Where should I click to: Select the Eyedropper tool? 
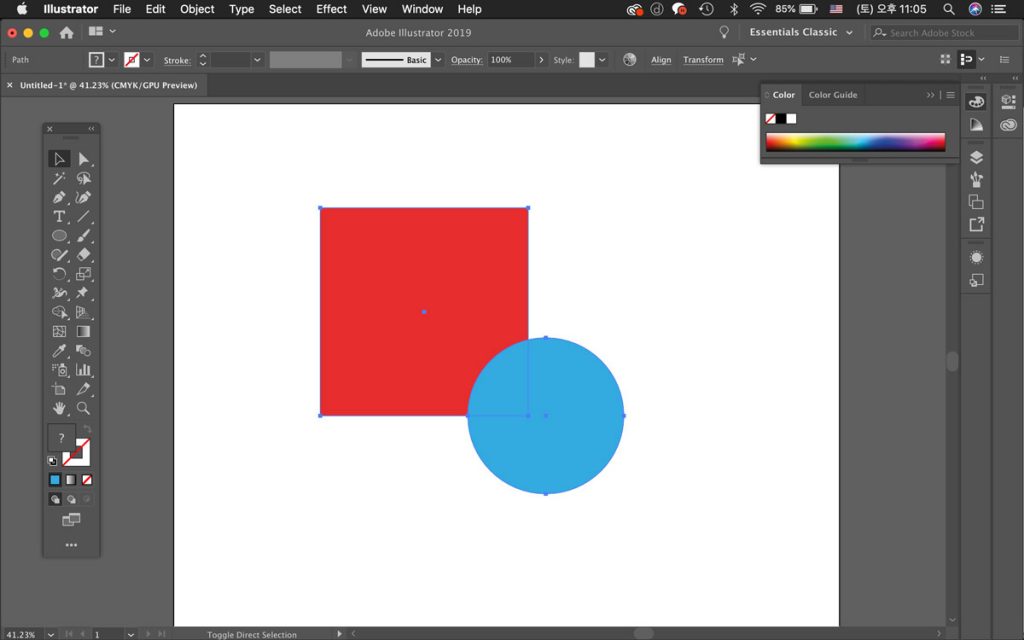tap(59, 351)
